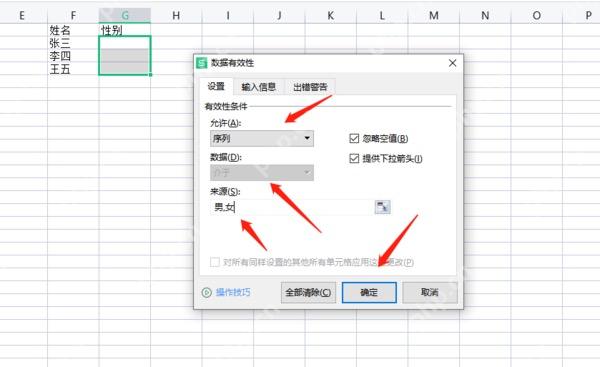Screen dimensions: 600x367
Task: Switch to the 设置 tab
Action: coord(216,86)
